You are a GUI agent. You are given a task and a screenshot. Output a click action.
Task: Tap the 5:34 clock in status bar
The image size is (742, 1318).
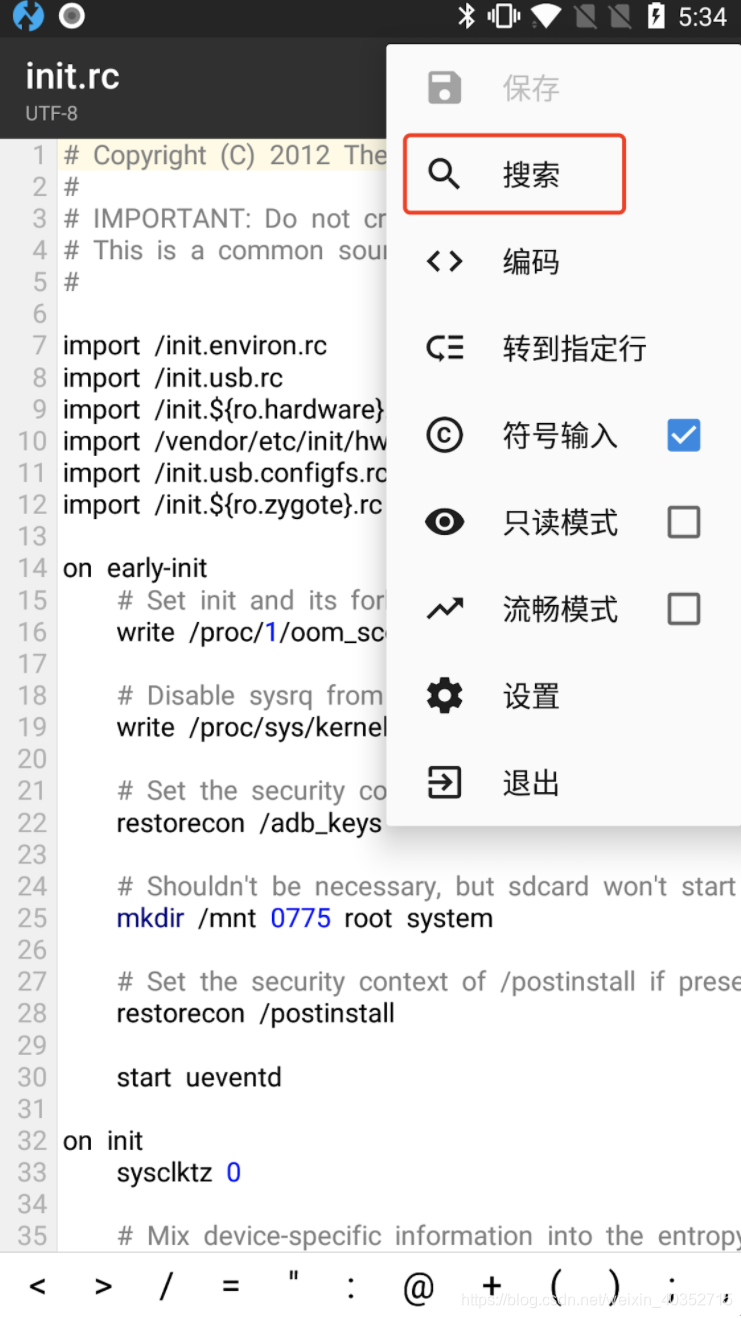click(x=702, y=17)
